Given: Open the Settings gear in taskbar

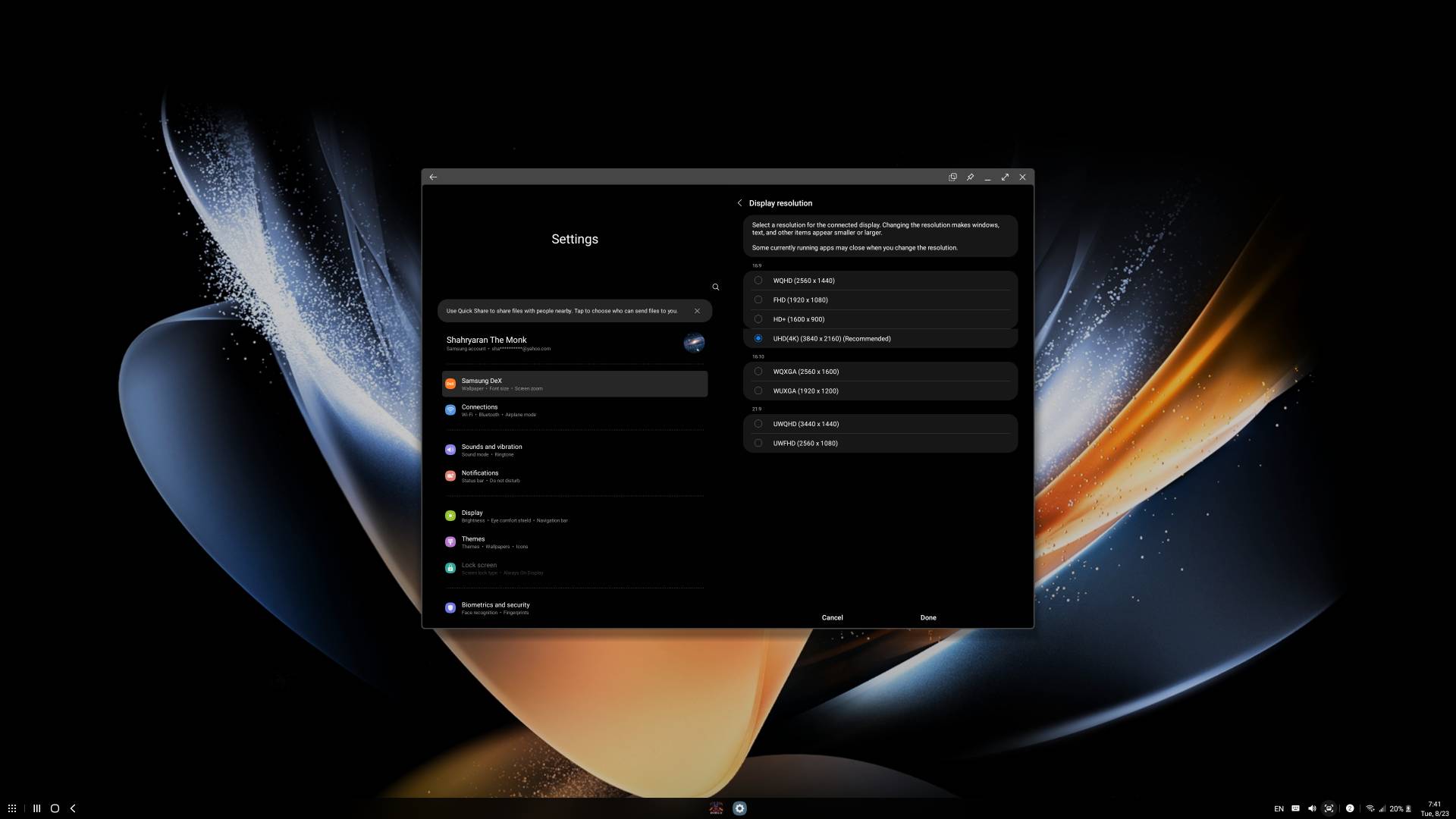Looking at the screenshot, I should [x=739, y=808].
